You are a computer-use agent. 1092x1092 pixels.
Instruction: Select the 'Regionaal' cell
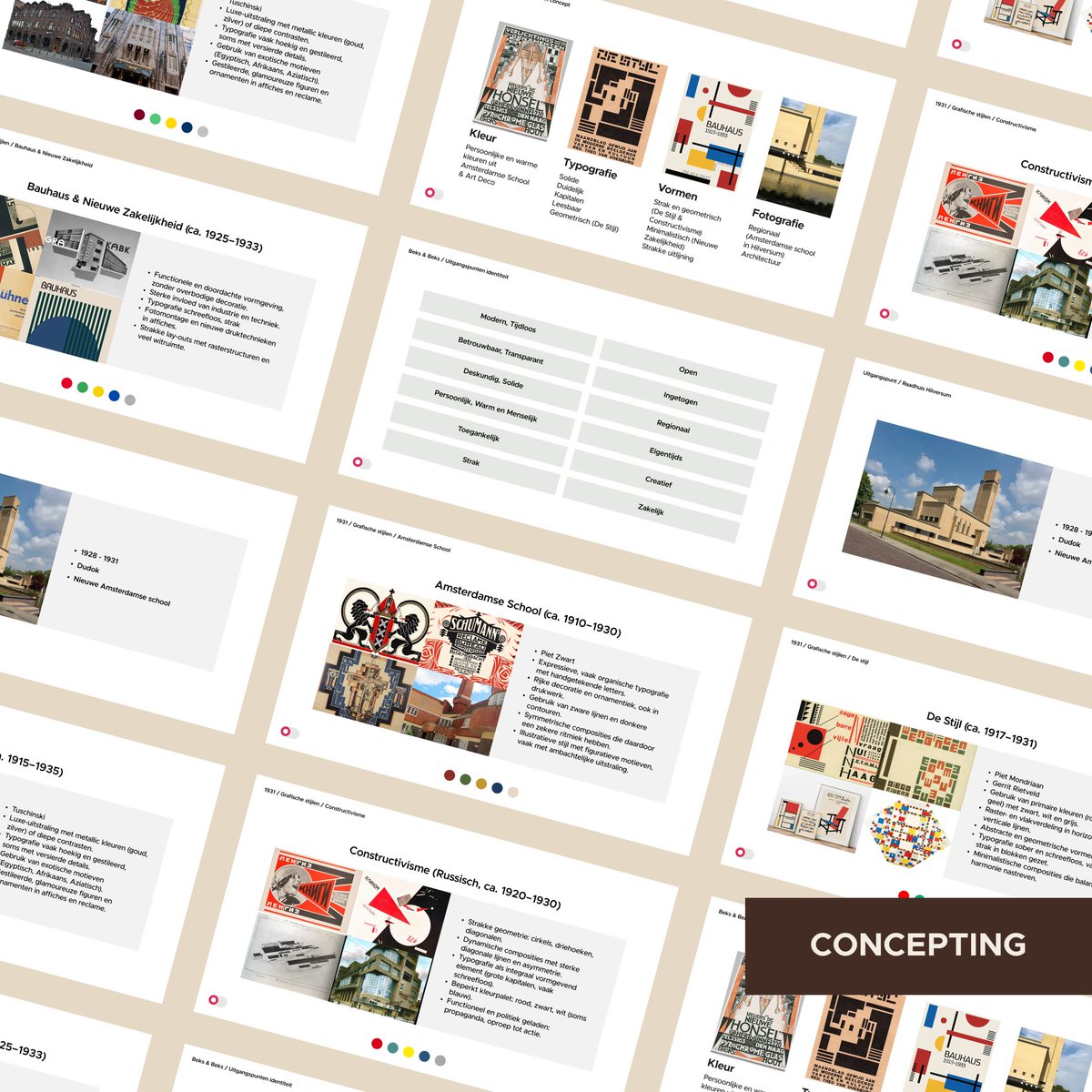click(673, 427)
